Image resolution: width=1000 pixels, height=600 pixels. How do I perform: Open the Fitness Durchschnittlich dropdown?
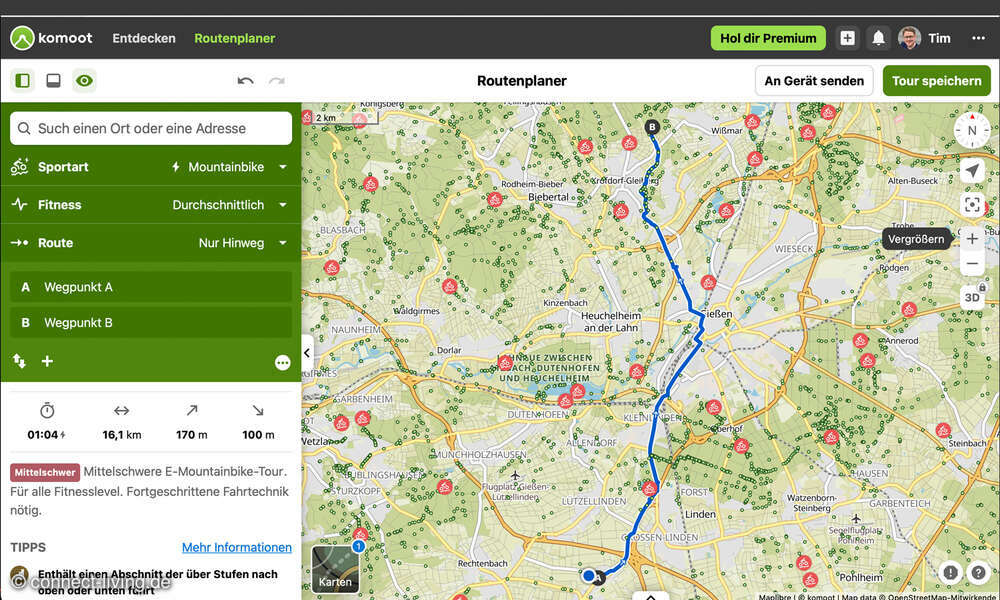(228, 204)
